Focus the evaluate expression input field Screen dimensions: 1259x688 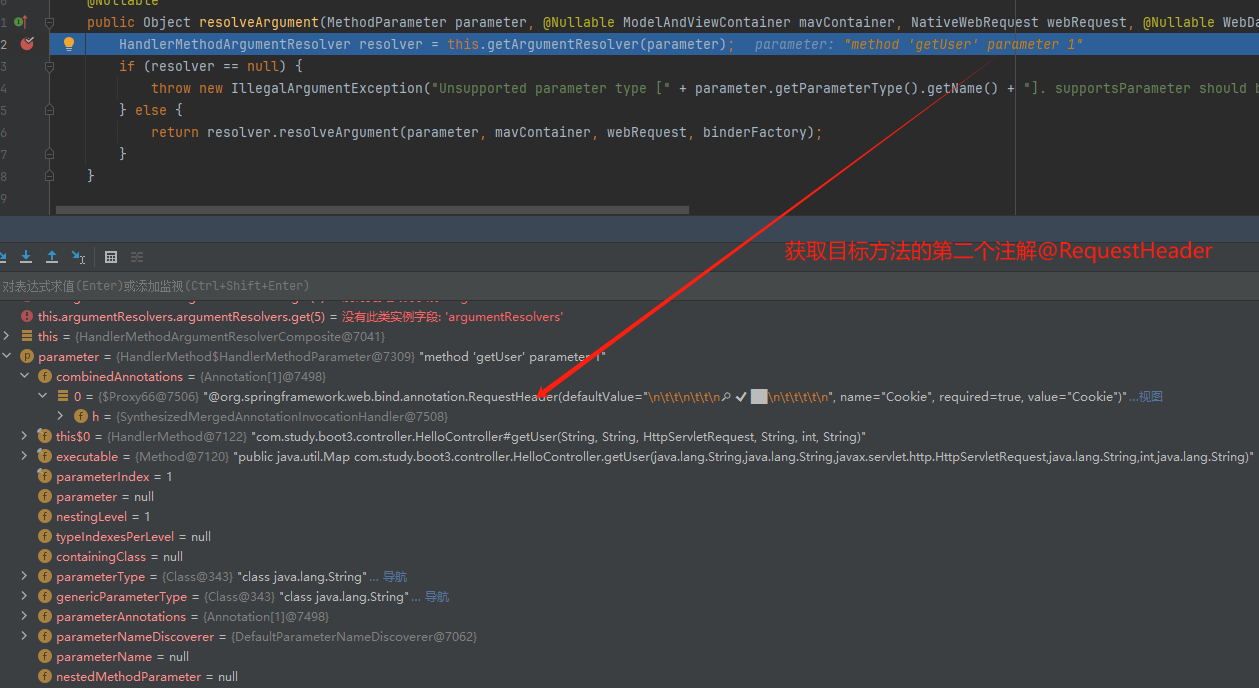click(629, 286)
